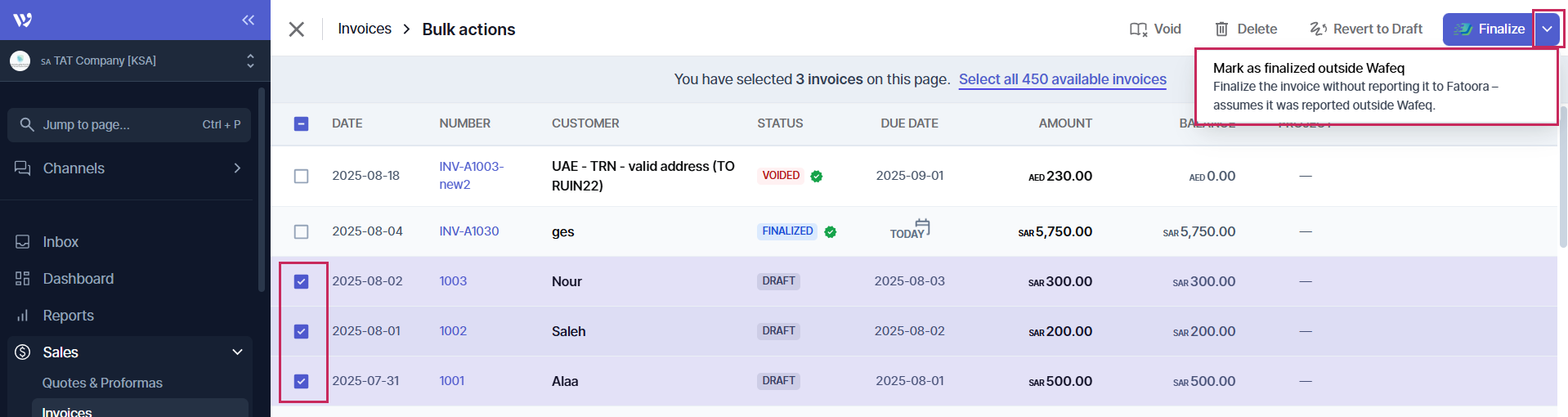Click Revert to Draft icon button

[1366, 29]
